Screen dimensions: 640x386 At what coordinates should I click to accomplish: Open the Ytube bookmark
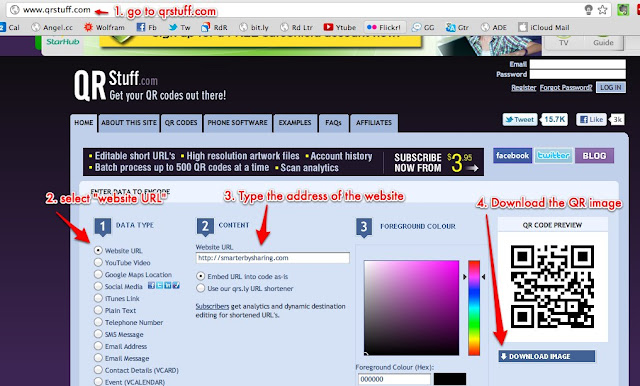[340, 27]
